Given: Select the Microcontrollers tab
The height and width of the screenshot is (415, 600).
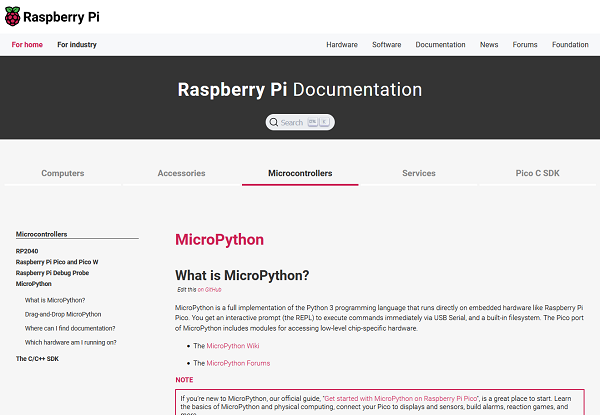Looking at the screenshot, I should pos(300,173).
